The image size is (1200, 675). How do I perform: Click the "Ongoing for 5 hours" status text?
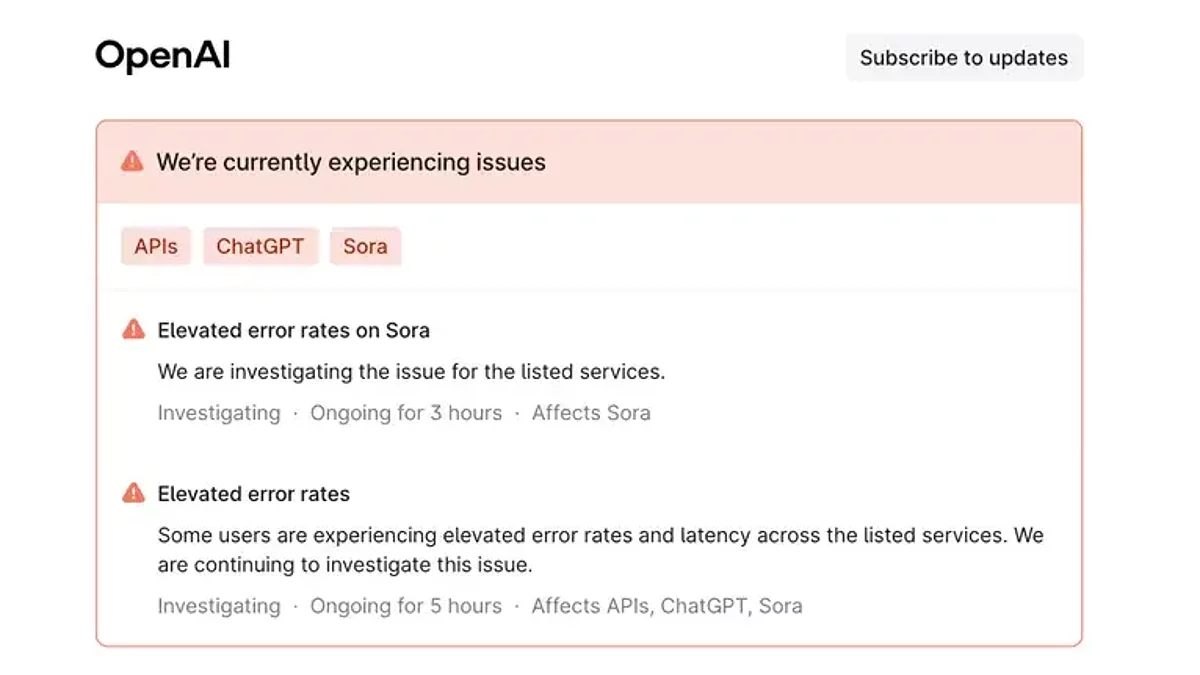click(x=406, y=606)
